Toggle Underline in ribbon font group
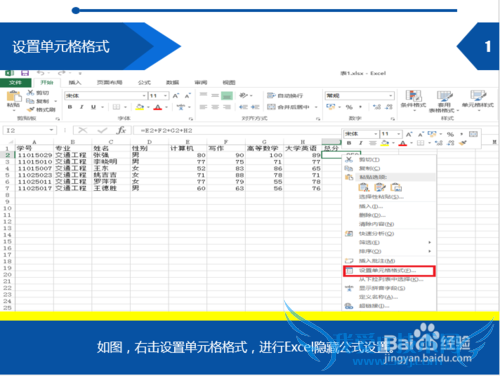500x376 pixels. point(93,107)
